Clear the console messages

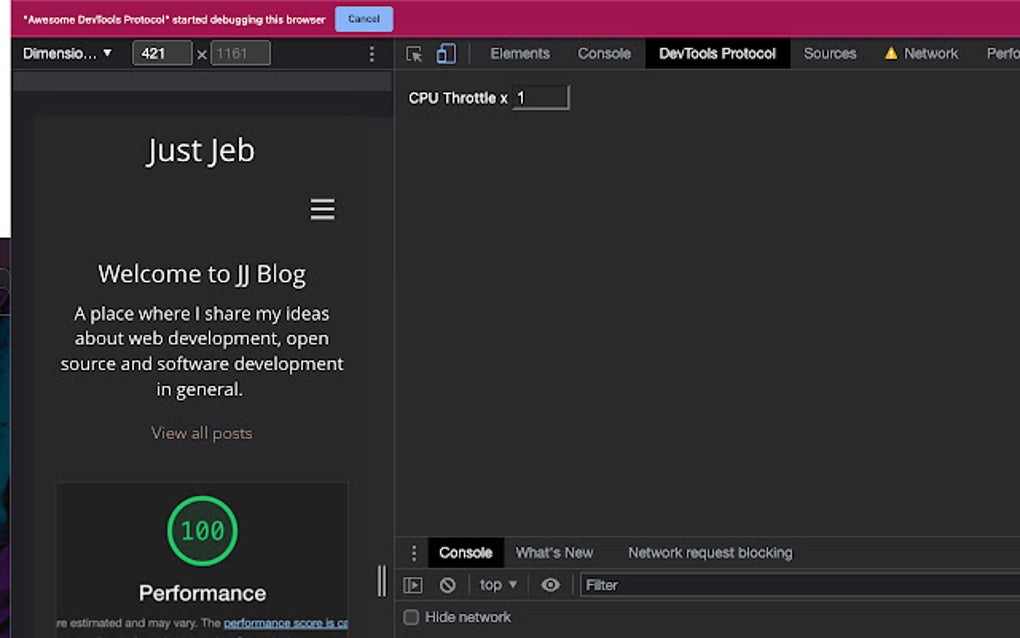(x=448, y=584)
